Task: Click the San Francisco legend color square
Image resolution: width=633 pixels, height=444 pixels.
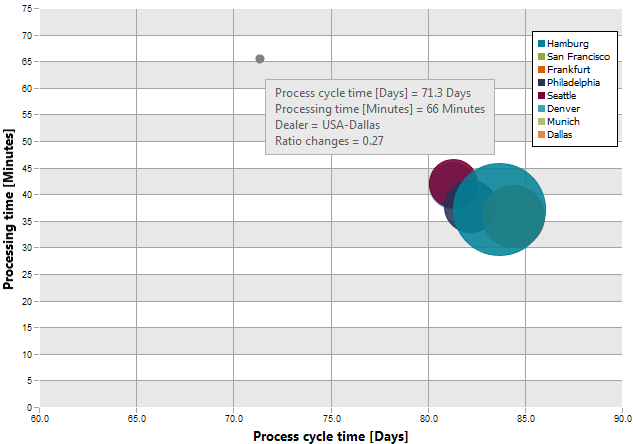Action: 541,57
